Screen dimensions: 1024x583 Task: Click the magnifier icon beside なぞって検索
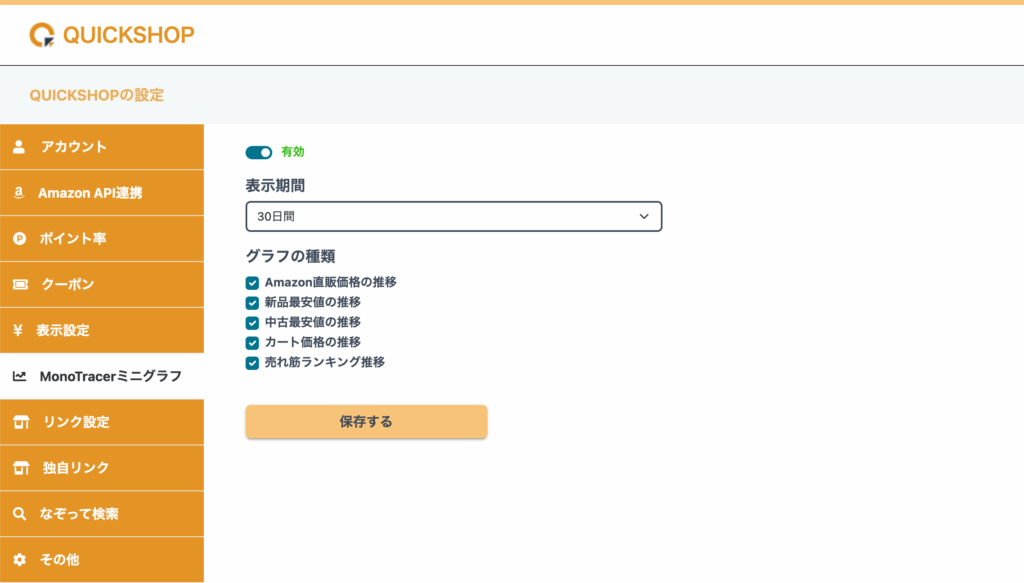point(20,514)
